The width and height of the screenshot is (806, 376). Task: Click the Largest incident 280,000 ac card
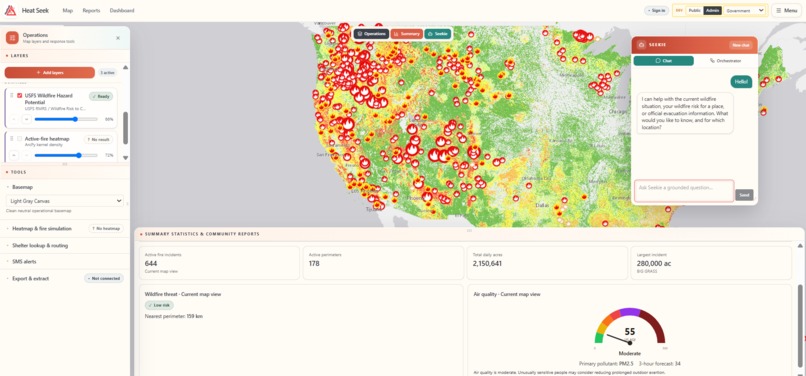pyautogui.click(x=711, y=263)
